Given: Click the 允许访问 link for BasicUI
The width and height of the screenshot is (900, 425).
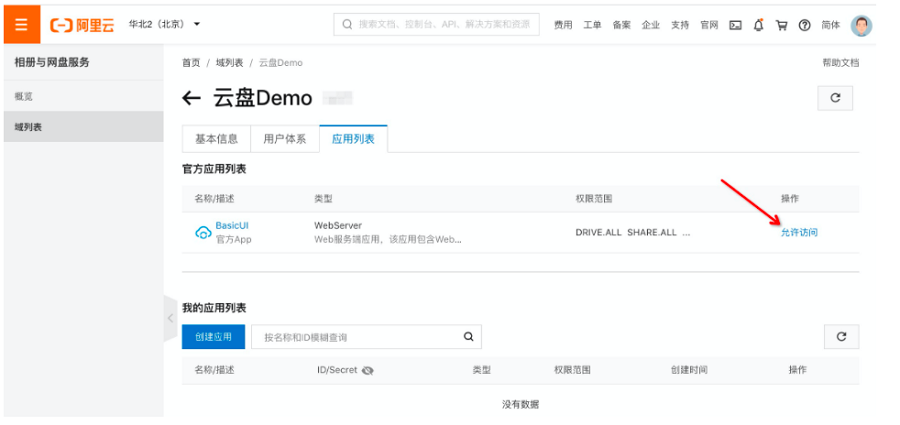Looking at the screenshot, I should coord(799,232).
